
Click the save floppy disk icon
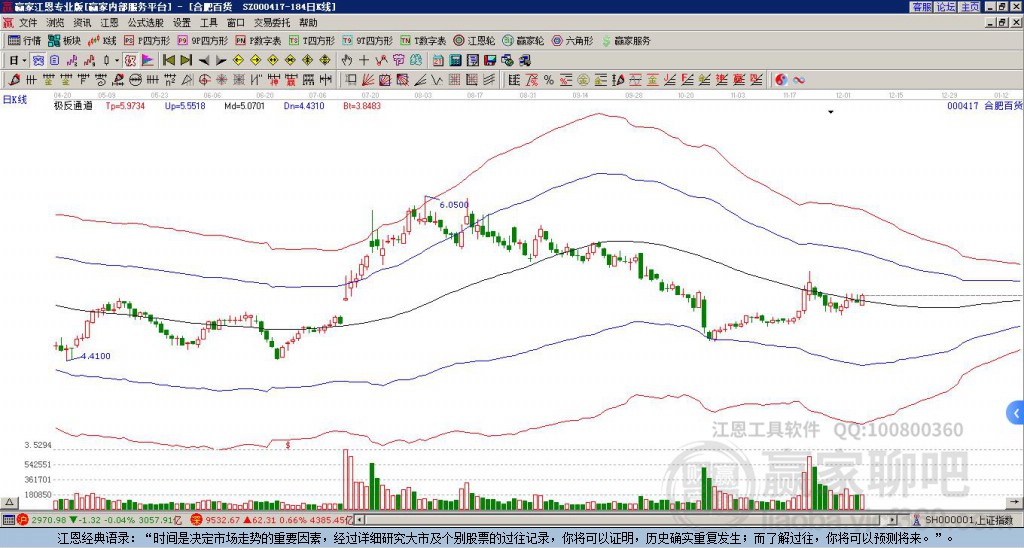pos(490,61)
